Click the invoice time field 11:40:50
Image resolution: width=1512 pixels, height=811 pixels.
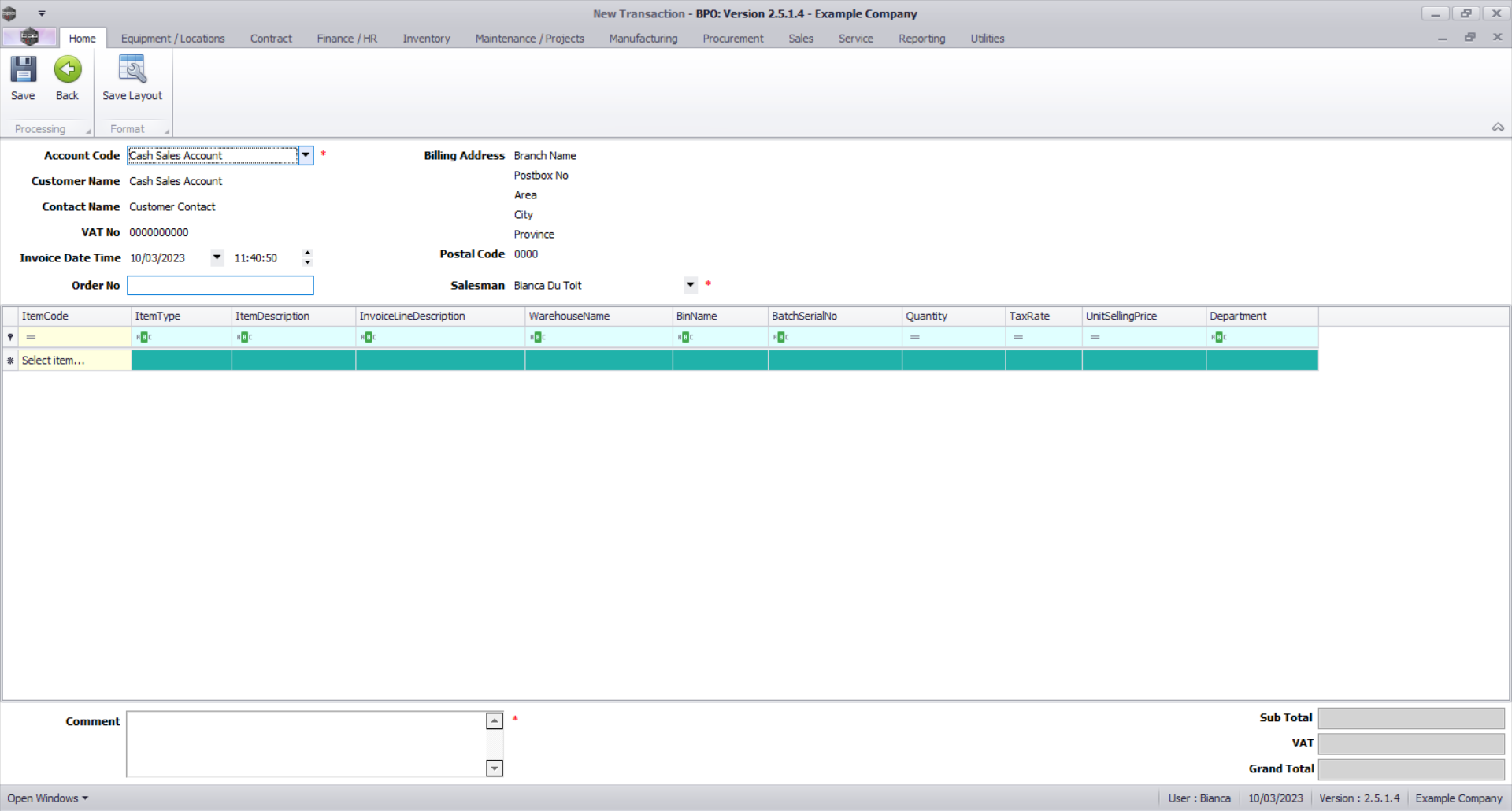coord(266,257)
